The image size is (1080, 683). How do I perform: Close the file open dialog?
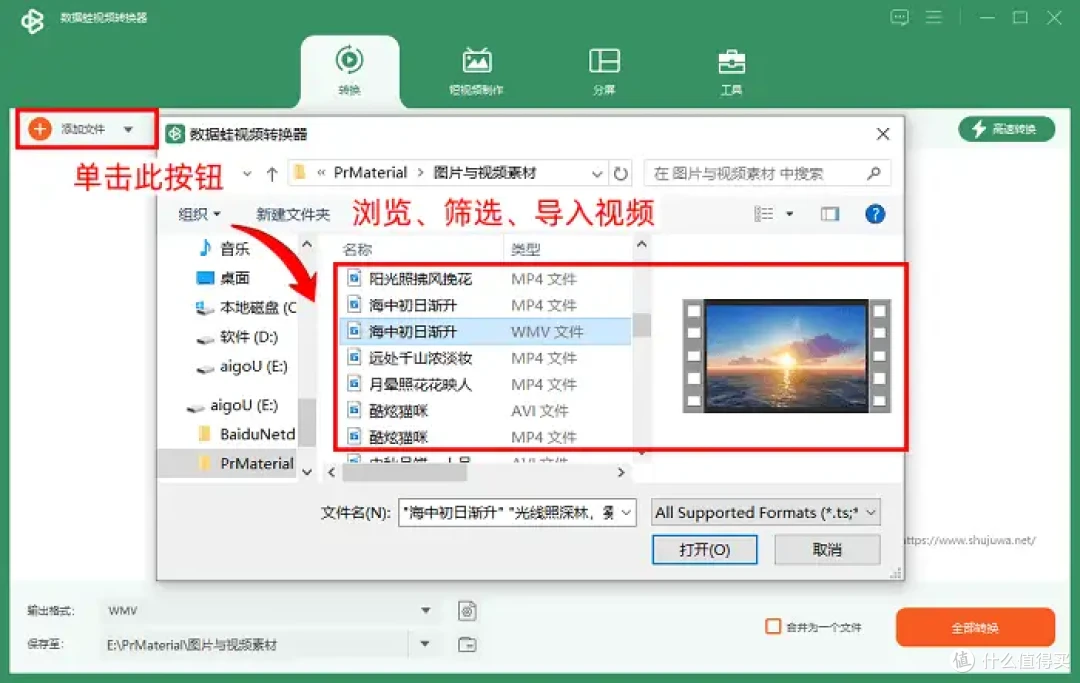coord(883,134)
